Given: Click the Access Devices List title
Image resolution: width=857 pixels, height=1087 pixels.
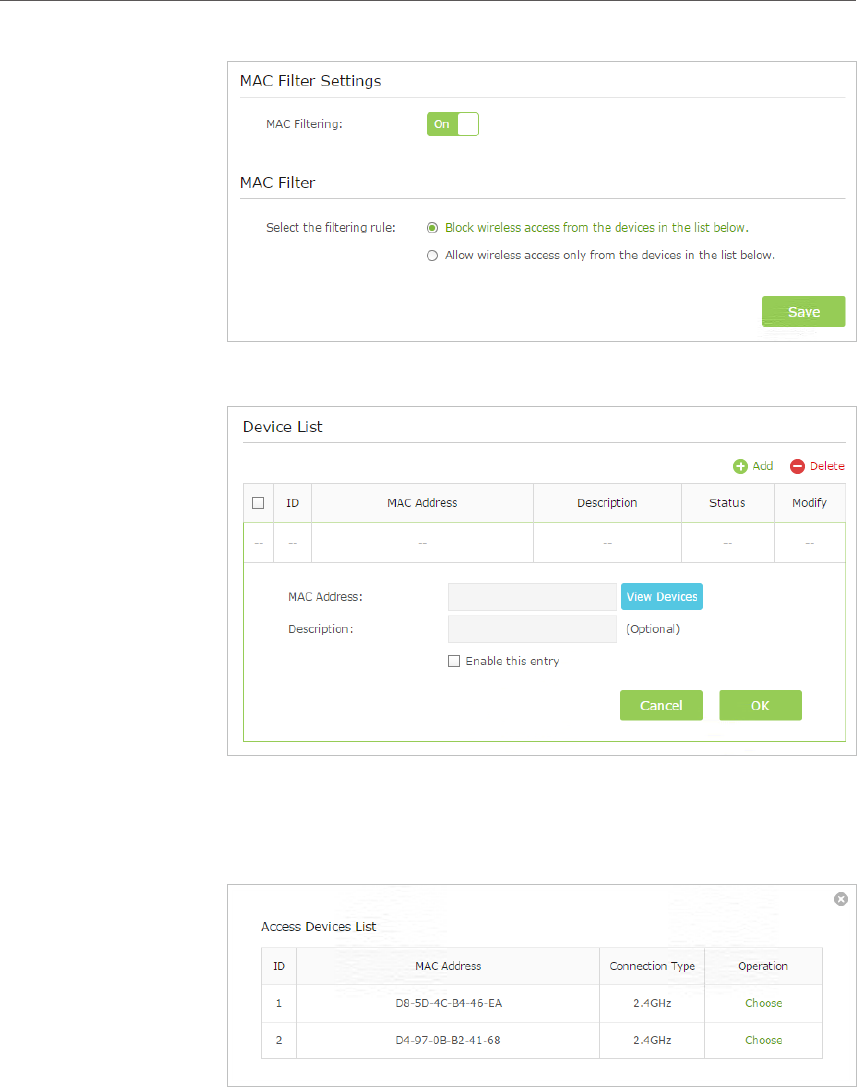Looking at the screenshot, I should click(318, 927).
